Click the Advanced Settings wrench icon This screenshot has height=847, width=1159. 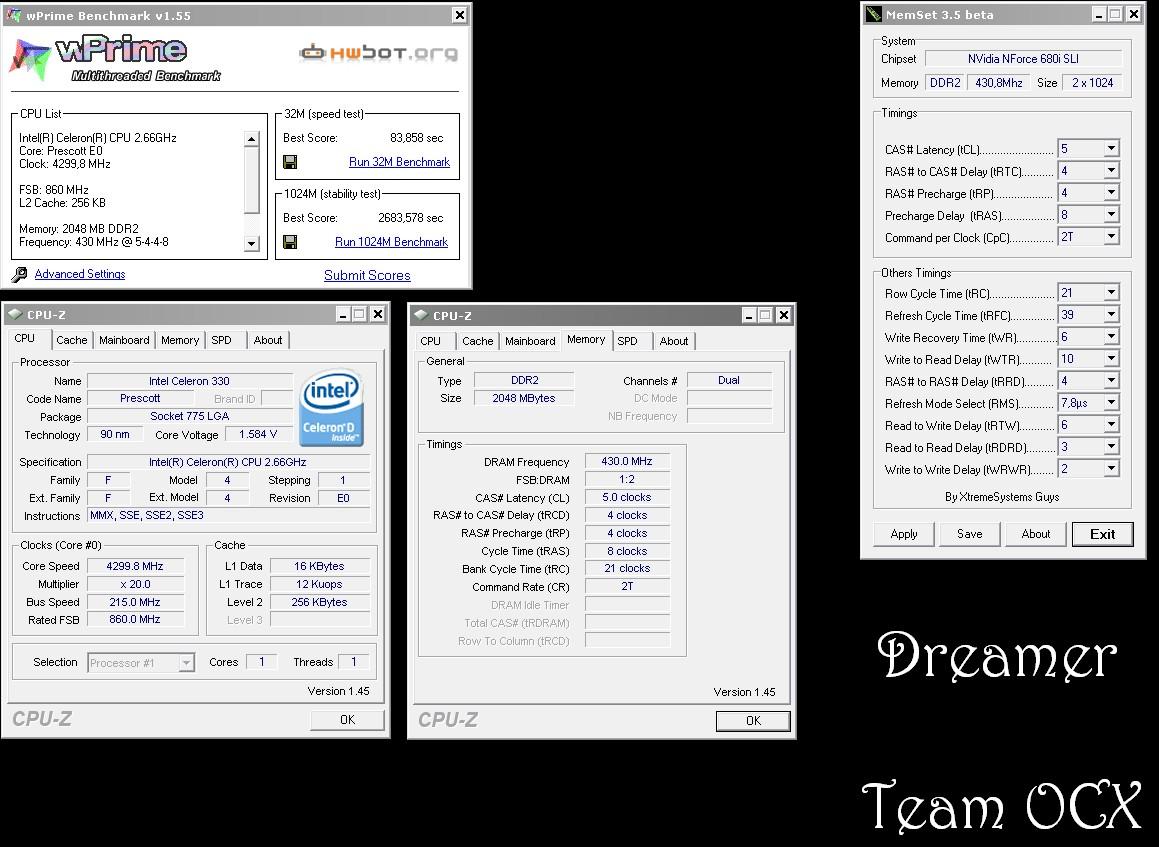19,274
